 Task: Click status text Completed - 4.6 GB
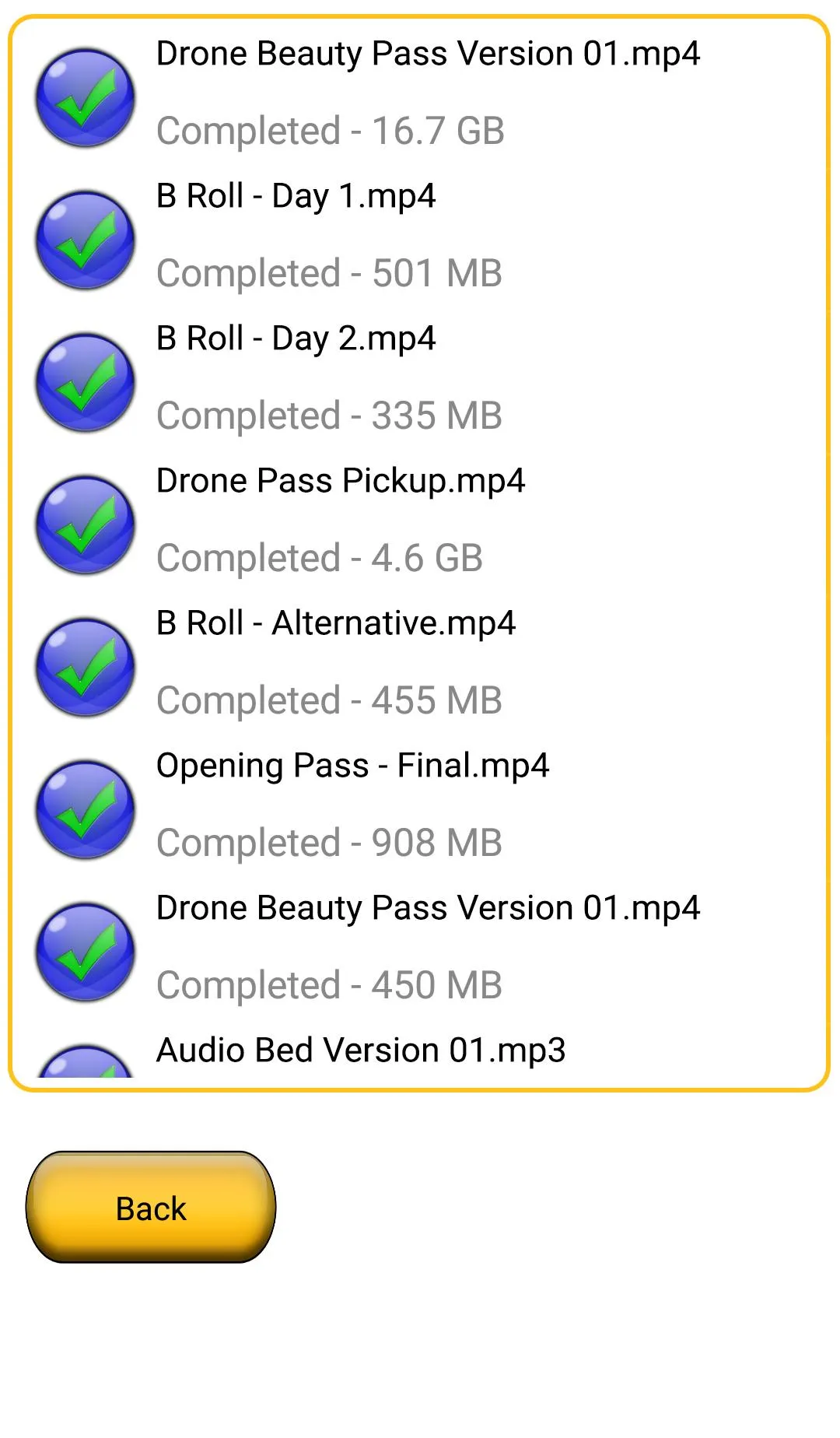320,559
